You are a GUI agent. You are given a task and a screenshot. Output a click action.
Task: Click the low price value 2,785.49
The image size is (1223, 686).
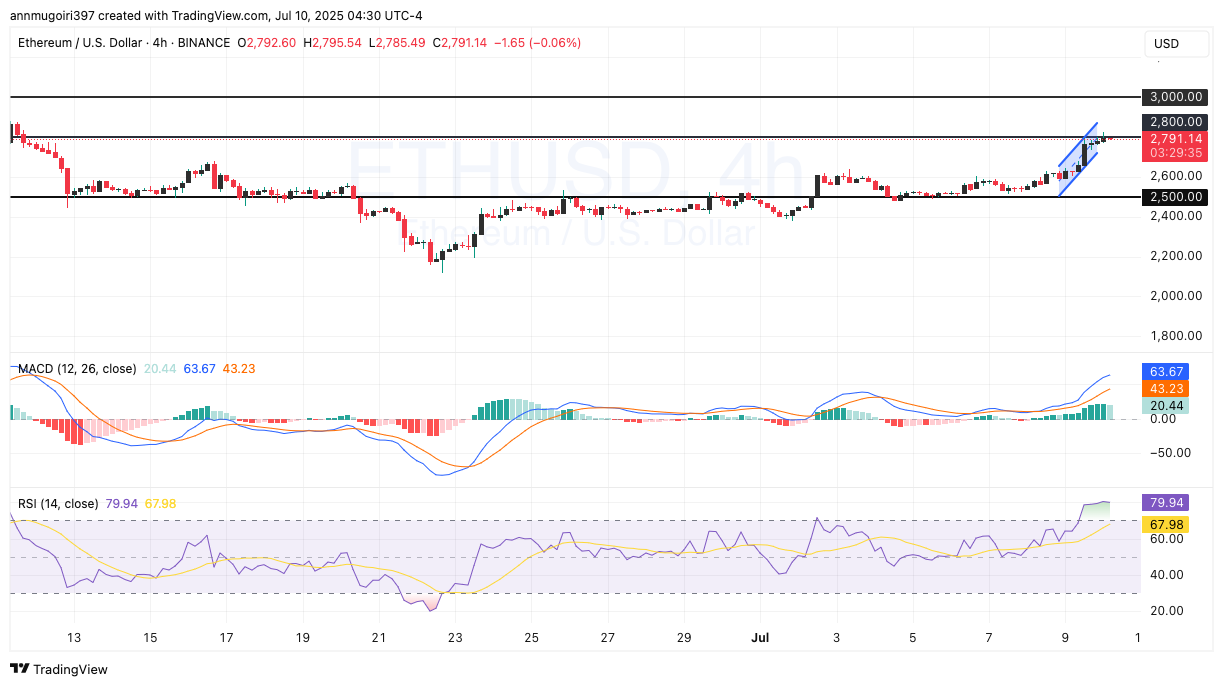point(400,43)
